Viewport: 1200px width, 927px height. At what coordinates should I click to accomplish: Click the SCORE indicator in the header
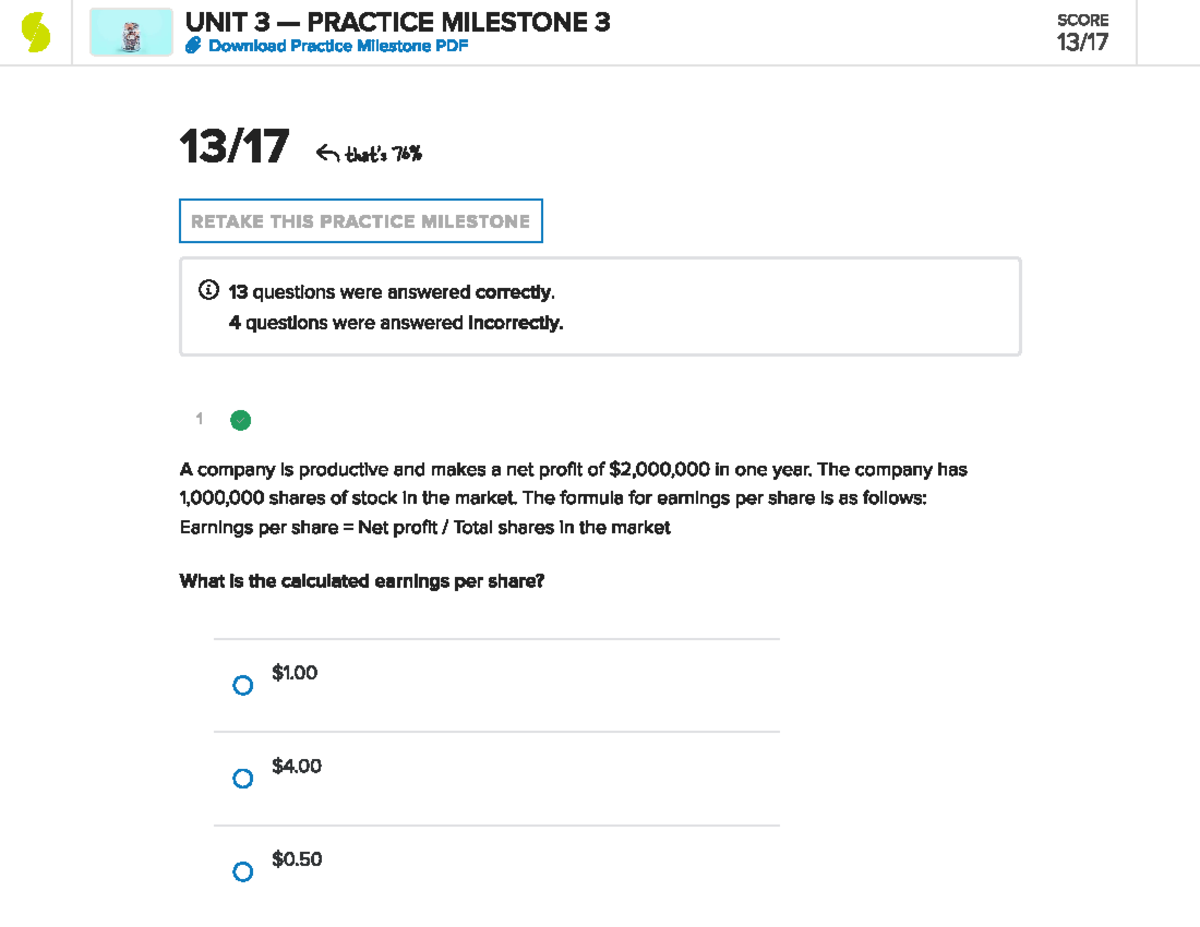pyautogui.click(x=1083, y=20)
